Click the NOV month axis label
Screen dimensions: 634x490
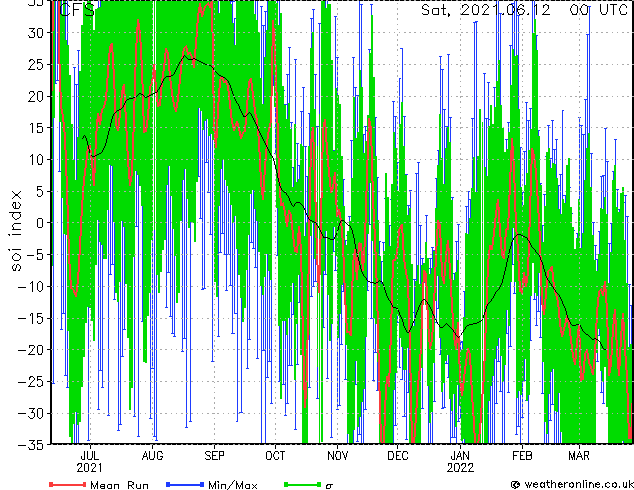point(338,456)
